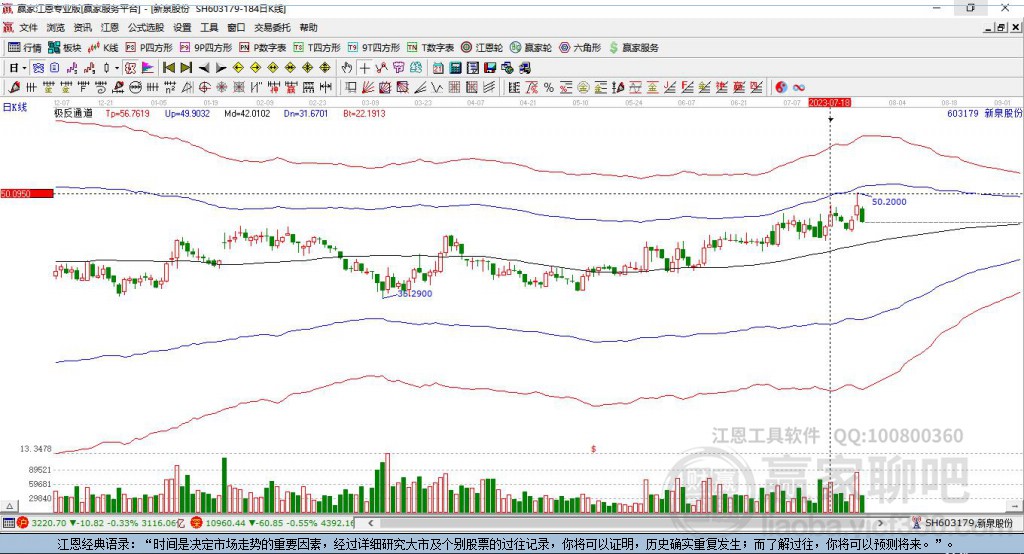
Task: Expand the candlestick style dropdown arrow
Action: coord(117,68)
